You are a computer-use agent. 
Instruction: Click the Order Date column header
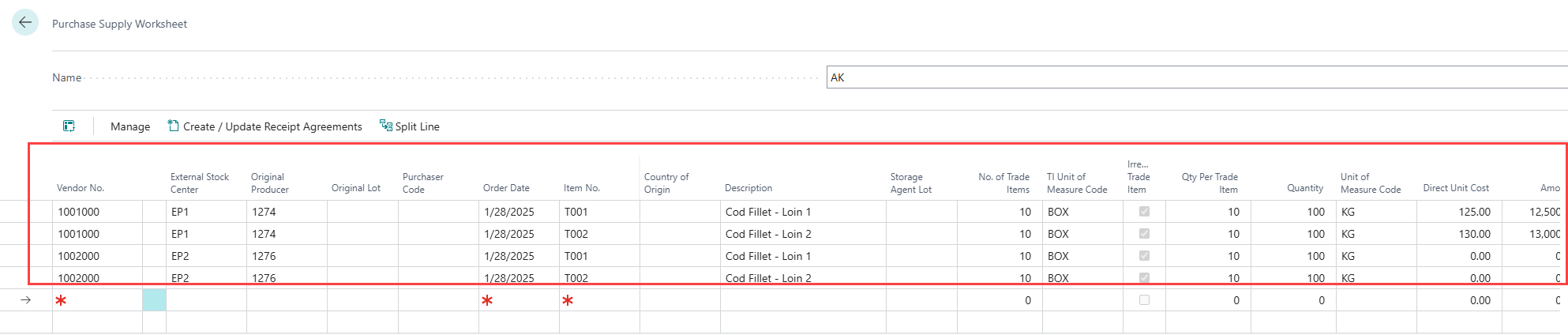click(x=506, y=188)
